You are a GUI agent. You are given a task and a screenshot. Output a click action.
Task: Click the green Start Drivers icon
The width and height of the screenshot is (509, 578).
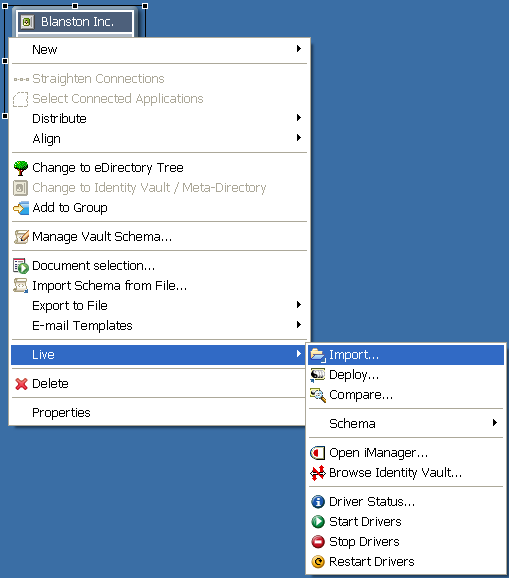click(318, 522)
